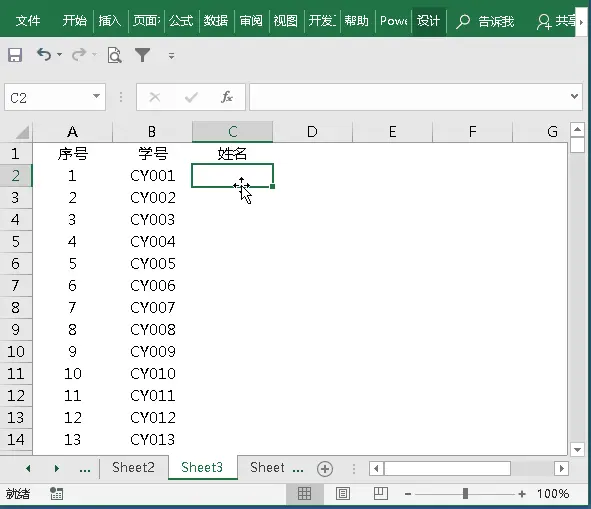Screen dimensions: 591x509
Task: Add a new sheet with plus icon
Action: click(x=325, y=469)
